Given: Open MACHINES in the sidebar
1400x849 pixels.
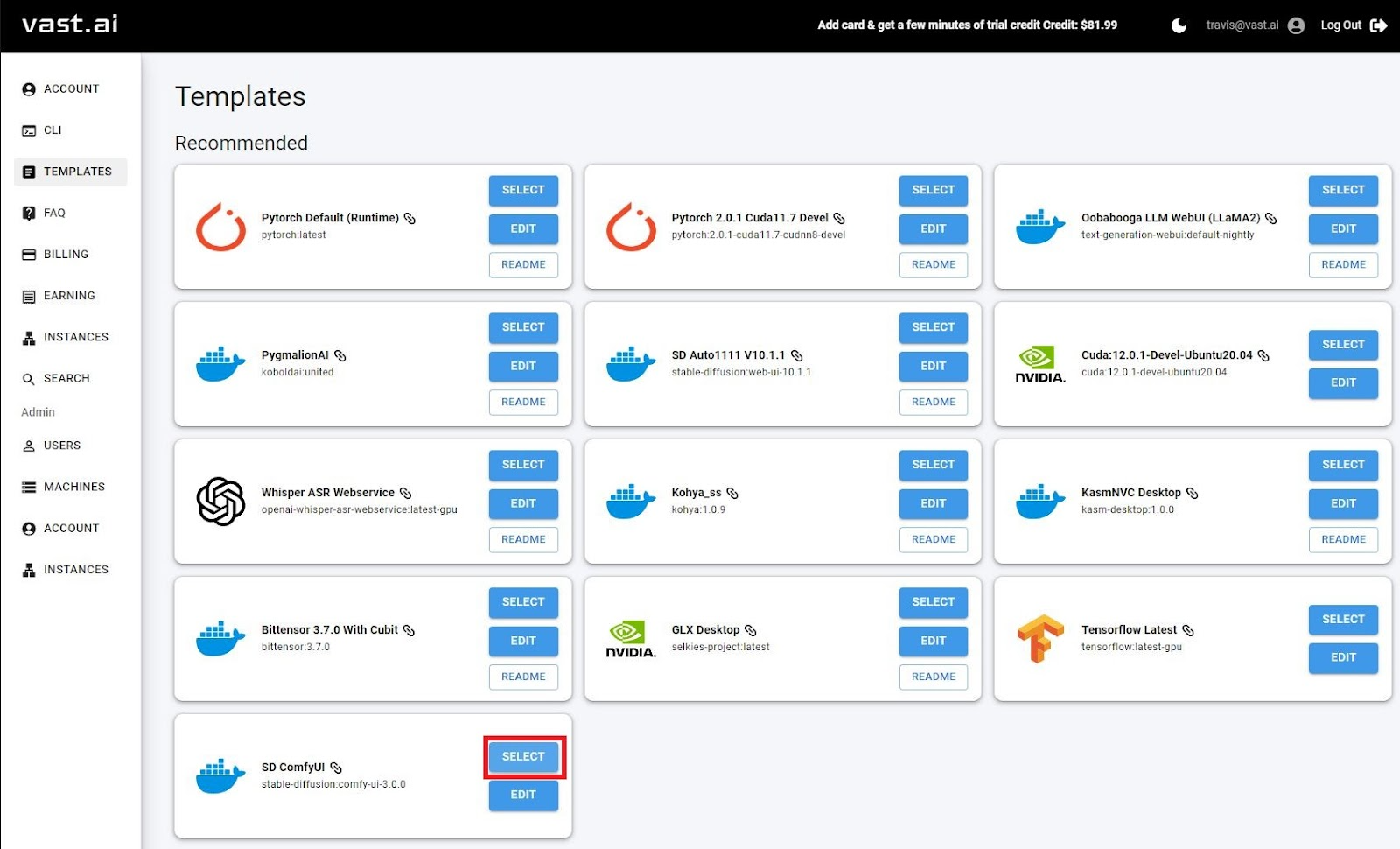Looking at the screenshot, I should 71,487.
